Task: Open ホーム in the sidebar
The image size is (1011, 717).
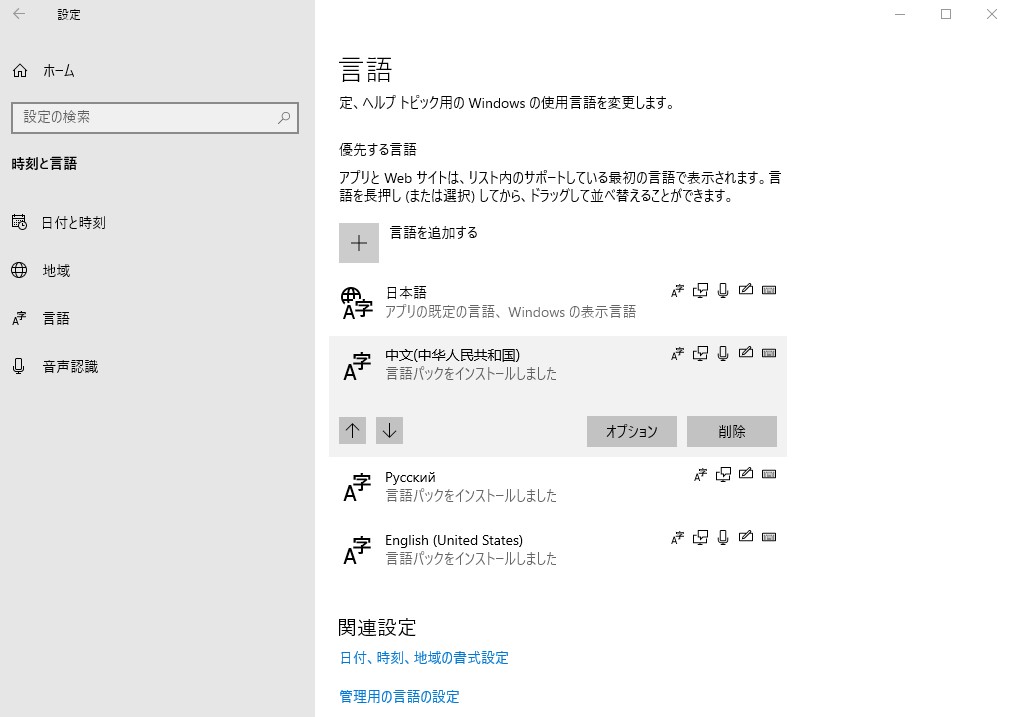Action: click(58, 71)
